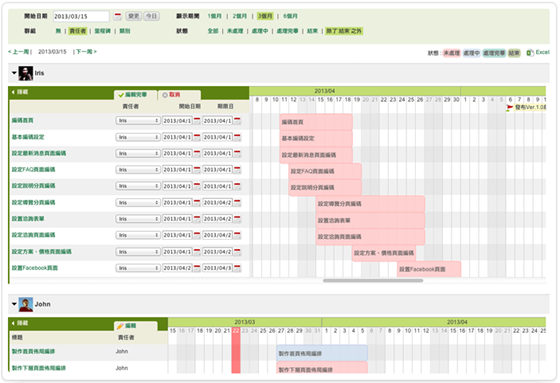The image size is (560, 383).
Task: Click John's avatar picture
Action: click(x=26, y=304)
